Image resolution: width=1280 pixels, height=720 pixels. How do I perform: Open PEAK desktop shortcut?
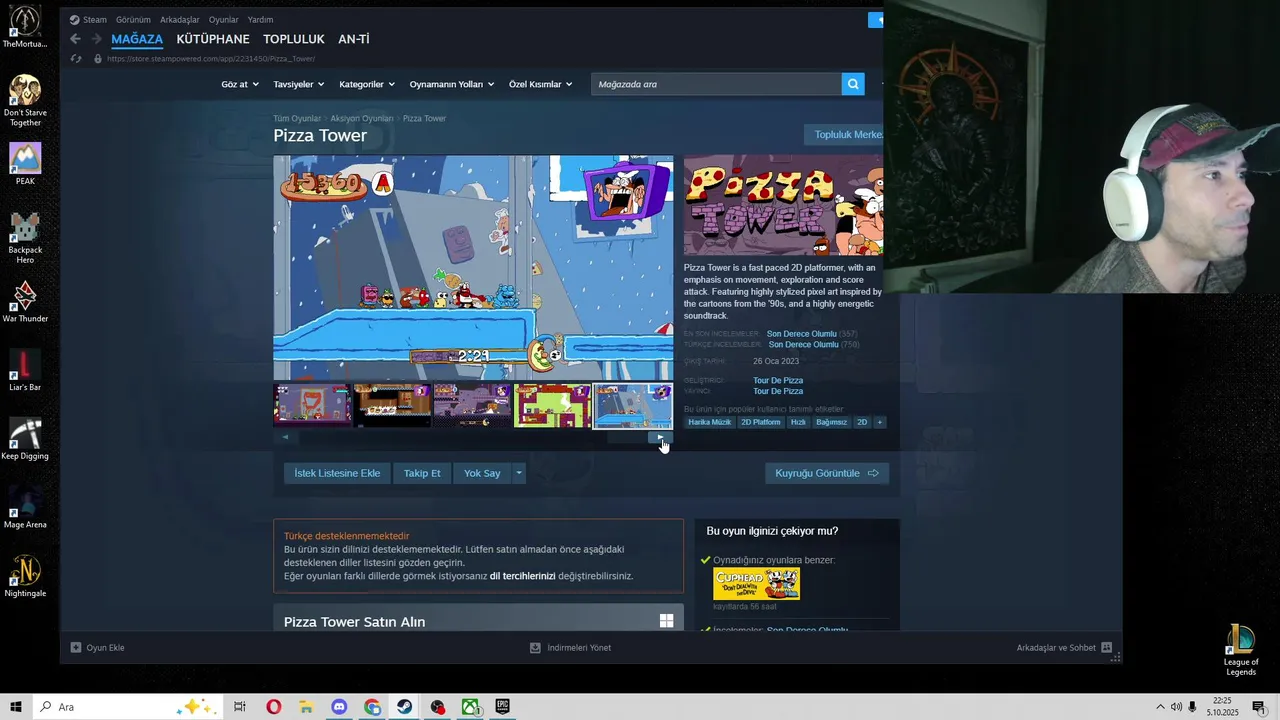[x=25, y=164]
